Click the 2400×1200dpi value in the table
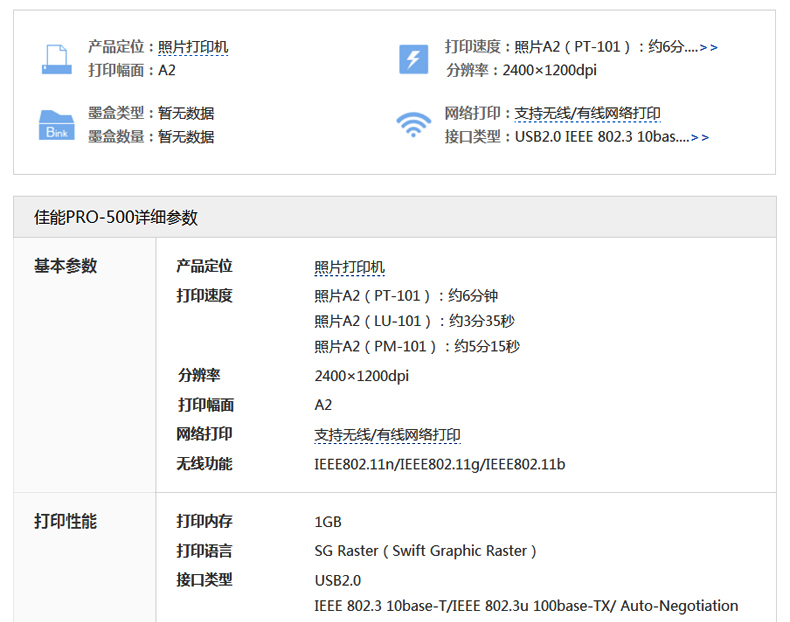Viewport: 790px width, 622px height. 362,376
